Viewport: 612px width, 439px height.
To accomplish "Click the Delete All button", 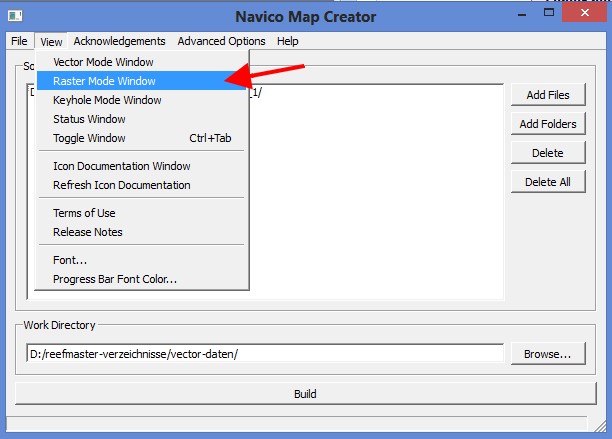I will tap(547, 182).
